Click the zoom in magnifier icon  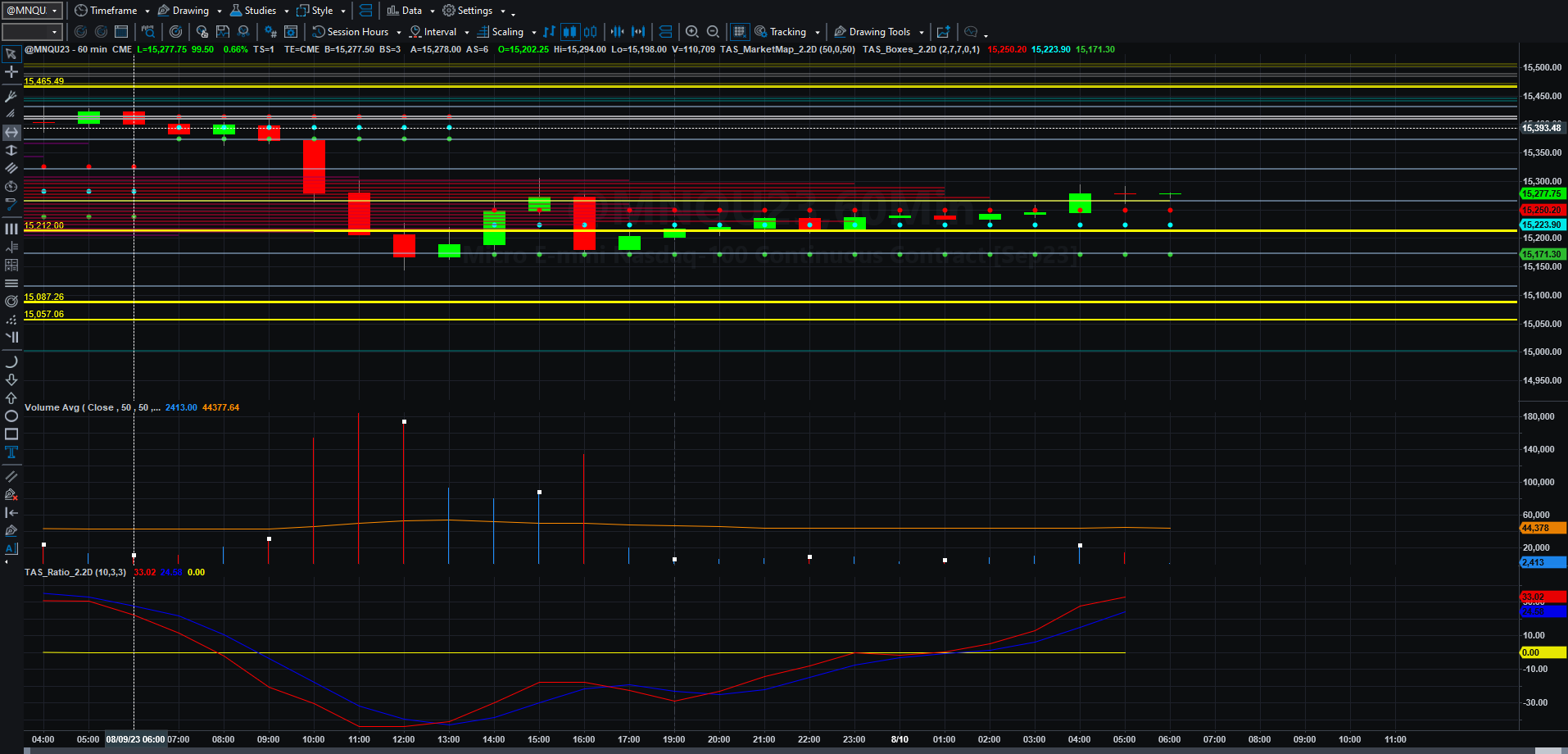pyautogui.click(x=692, y=32)
